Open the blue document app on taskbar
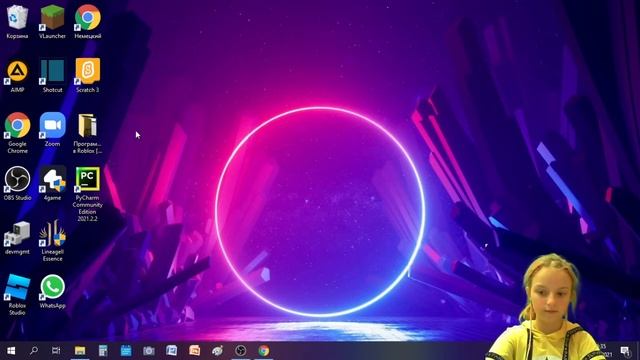Viewport: 640px width, 360px height. [x=171, y=351]
